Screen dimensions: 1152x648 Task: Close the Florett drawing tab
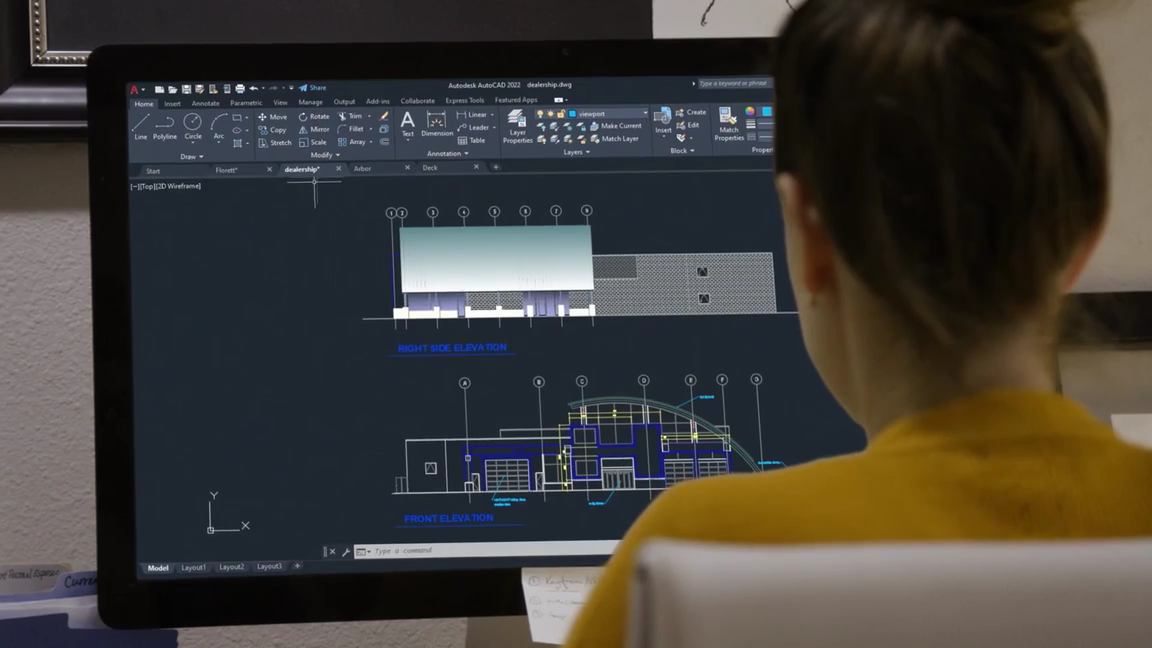[269, 169]
